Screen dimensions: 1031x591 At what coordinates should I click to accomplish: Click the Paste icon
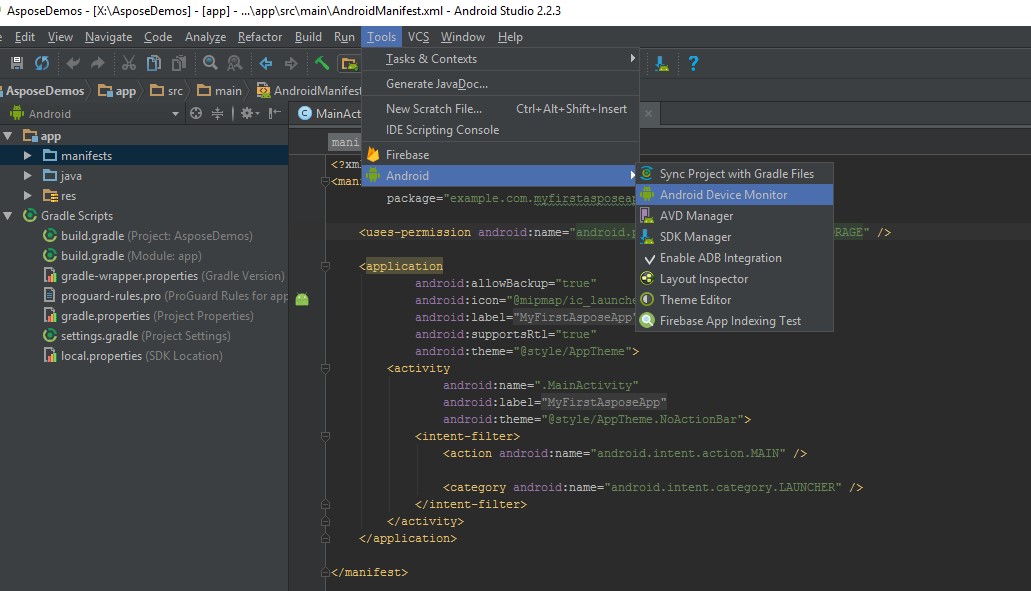coord(180,63)
